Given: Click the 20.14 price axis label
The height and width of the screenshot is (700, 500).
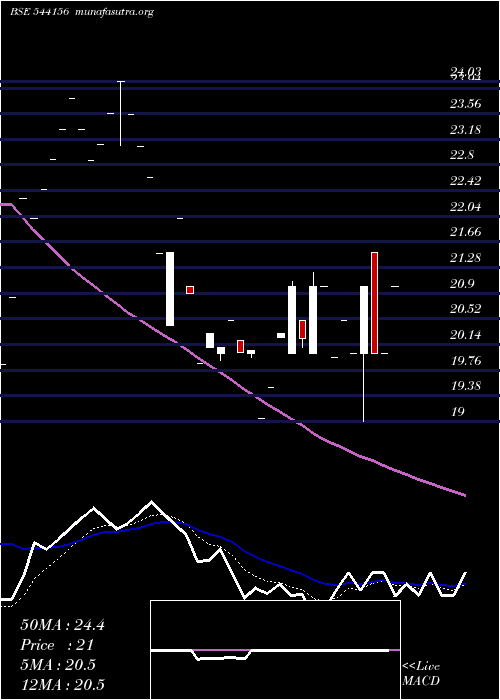Looking at the screenshot, I should [x=465, y=335].
